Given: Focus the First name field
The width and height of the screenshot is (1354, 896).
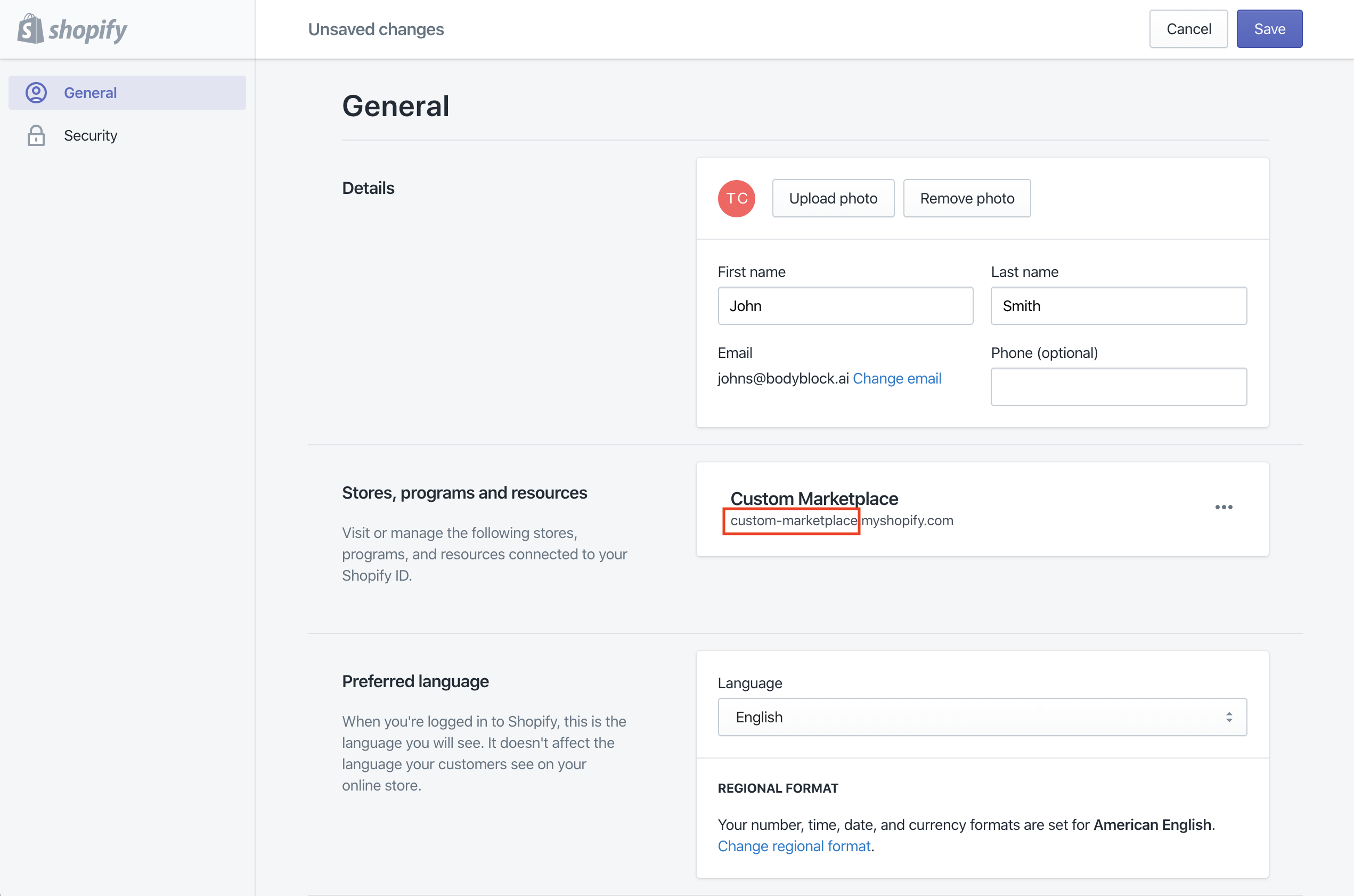Looking at the screenshot, I should pyautogui.click(x=845, y=306).
